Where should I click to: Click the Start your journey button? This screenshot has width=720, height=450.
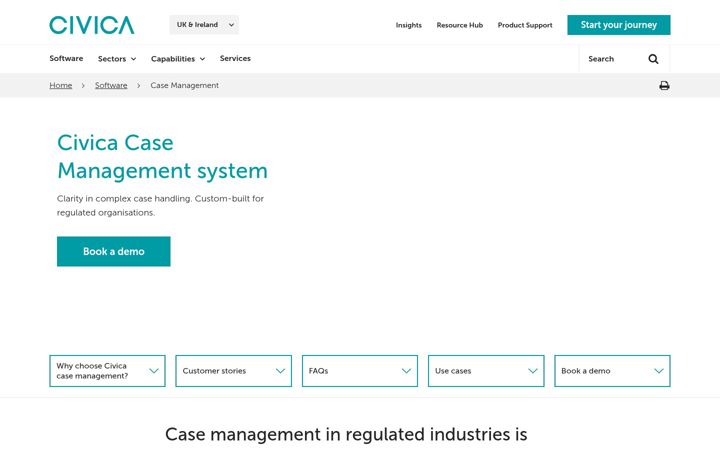619,25
